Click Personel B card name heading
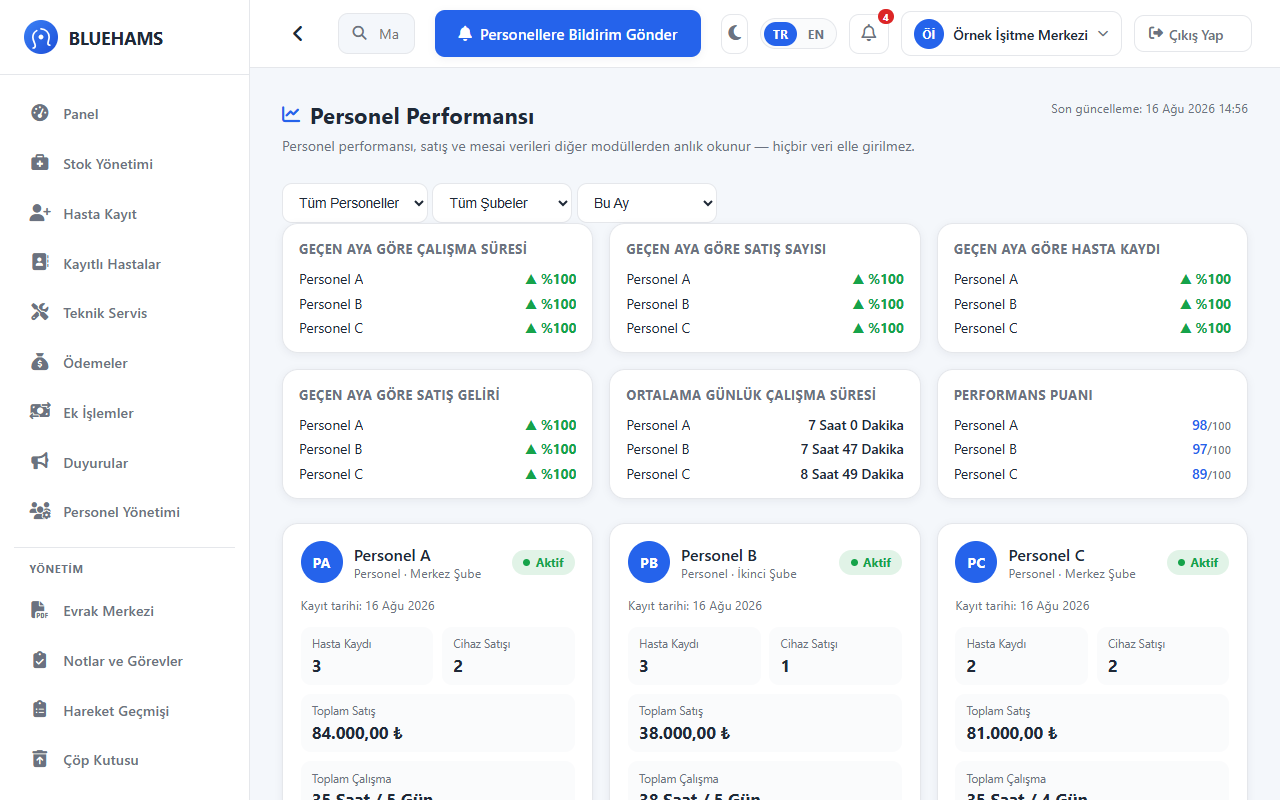The image size is (1280, 800). click(719, 555)
